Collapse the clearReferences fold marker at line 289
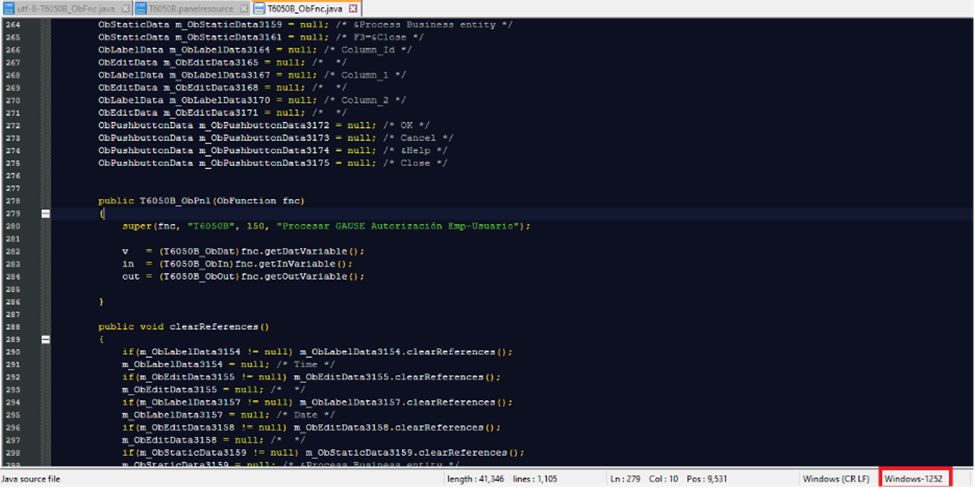 [45, 339]
